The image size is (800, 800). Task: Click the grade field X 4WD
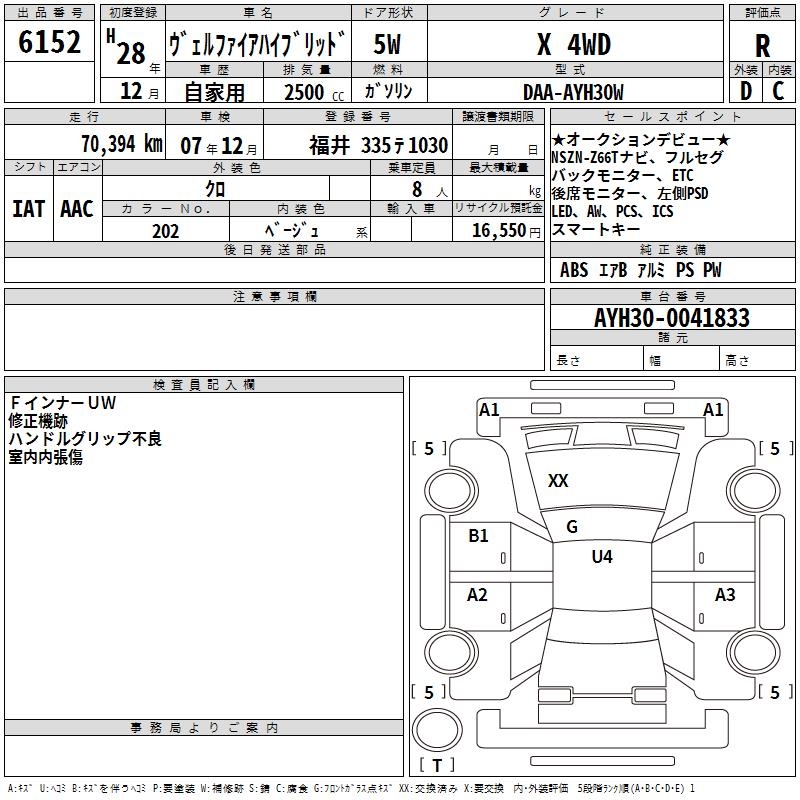point(573,45)
